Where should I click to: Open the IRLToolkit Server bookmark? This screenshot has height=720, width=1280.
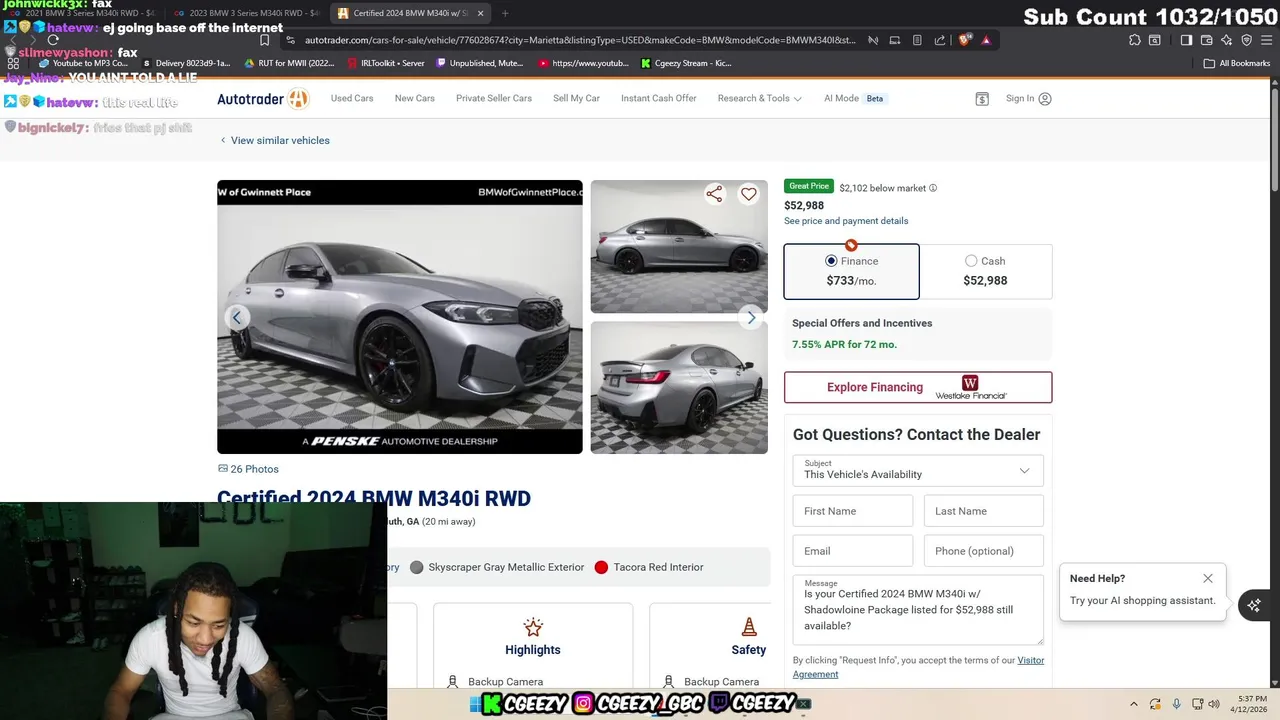coord(386,63)
